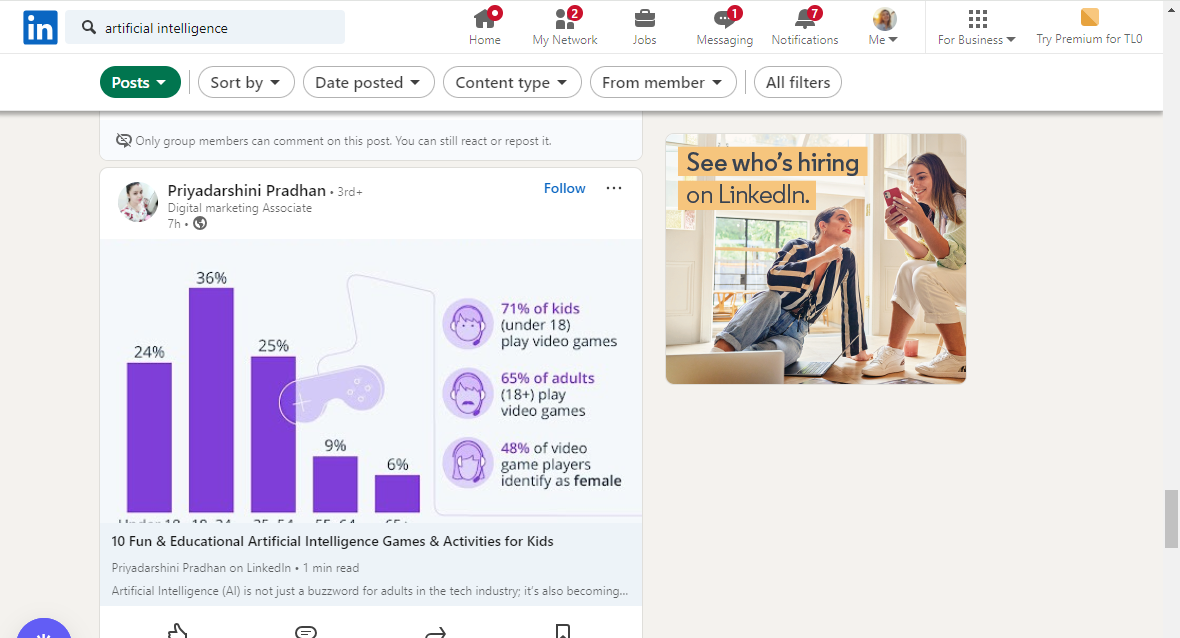This screenshot has height=638, width=1180.
Task: Click 'Priyadarshini Pradhan on LinkedIn' text
Action: click(201, 568)
